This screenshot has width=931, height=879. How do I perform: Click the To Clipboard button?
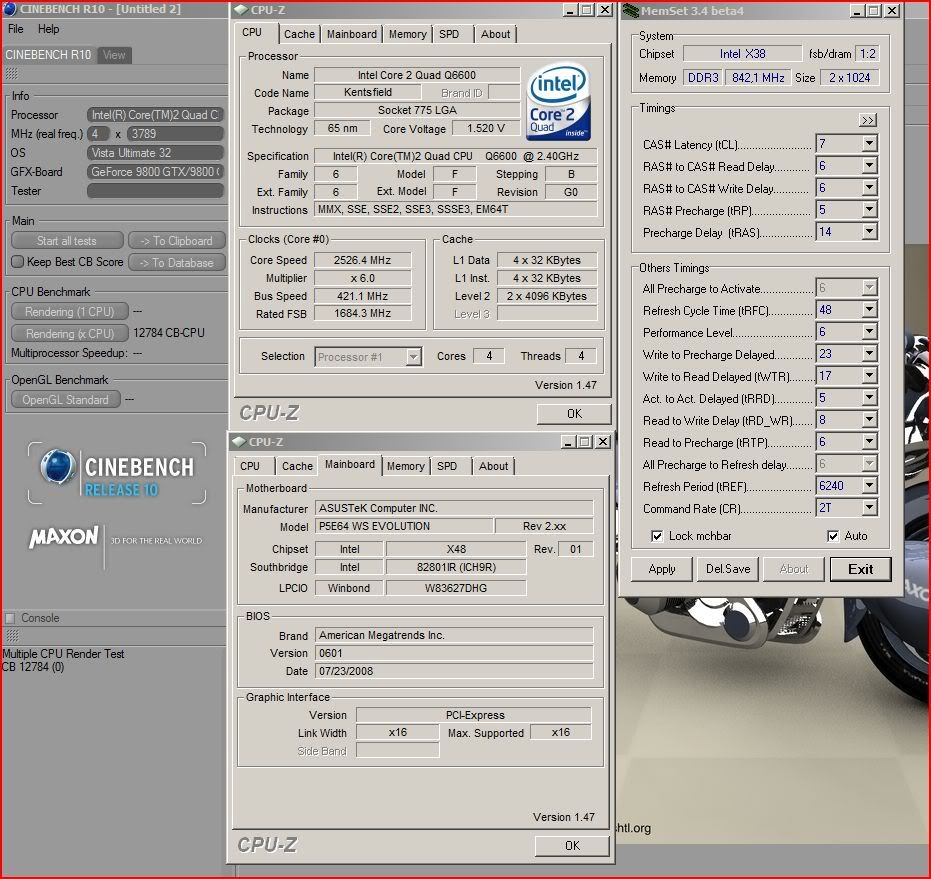[x=177, y=241]
